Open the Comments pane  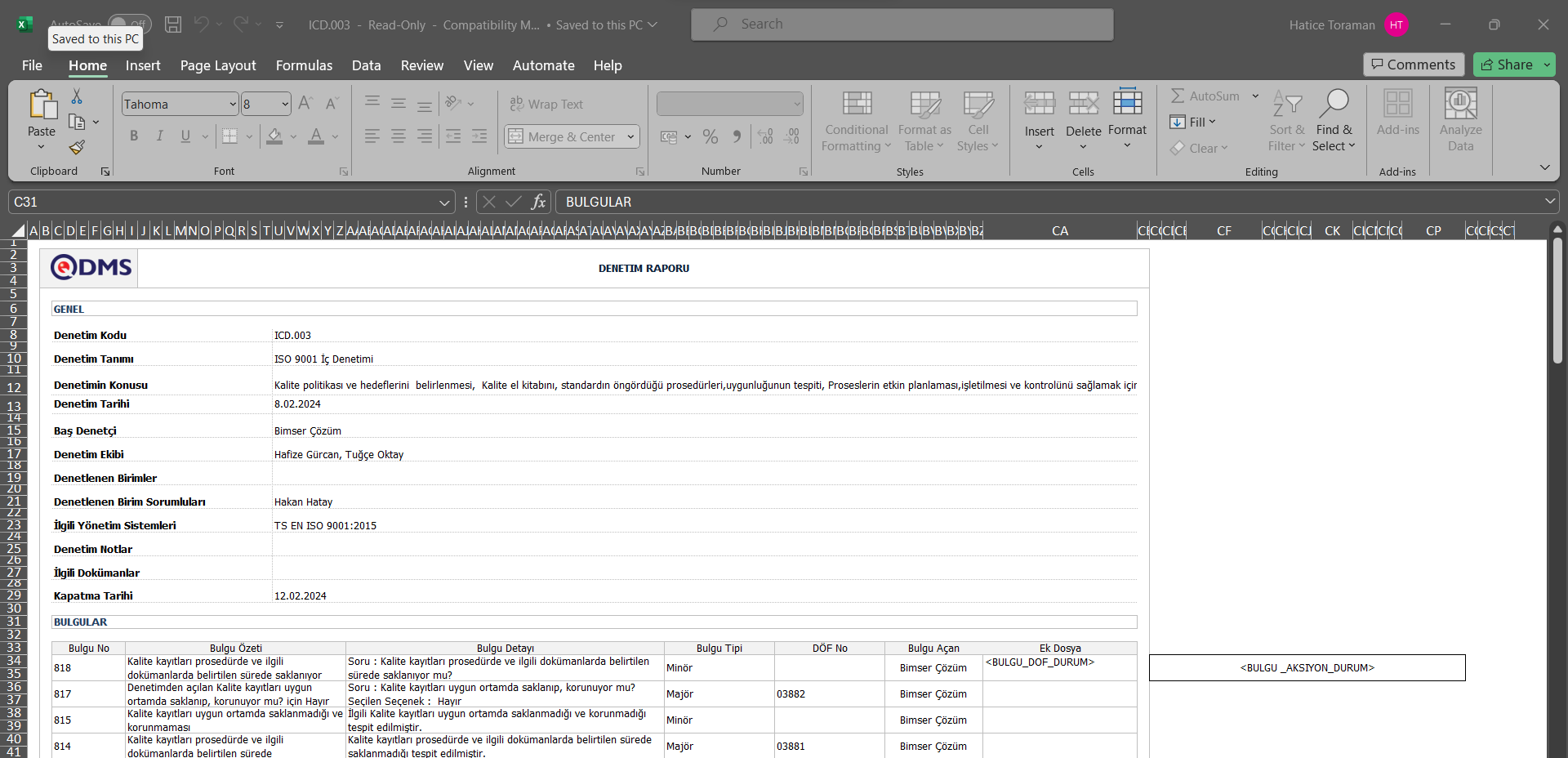pos(1413,65)
